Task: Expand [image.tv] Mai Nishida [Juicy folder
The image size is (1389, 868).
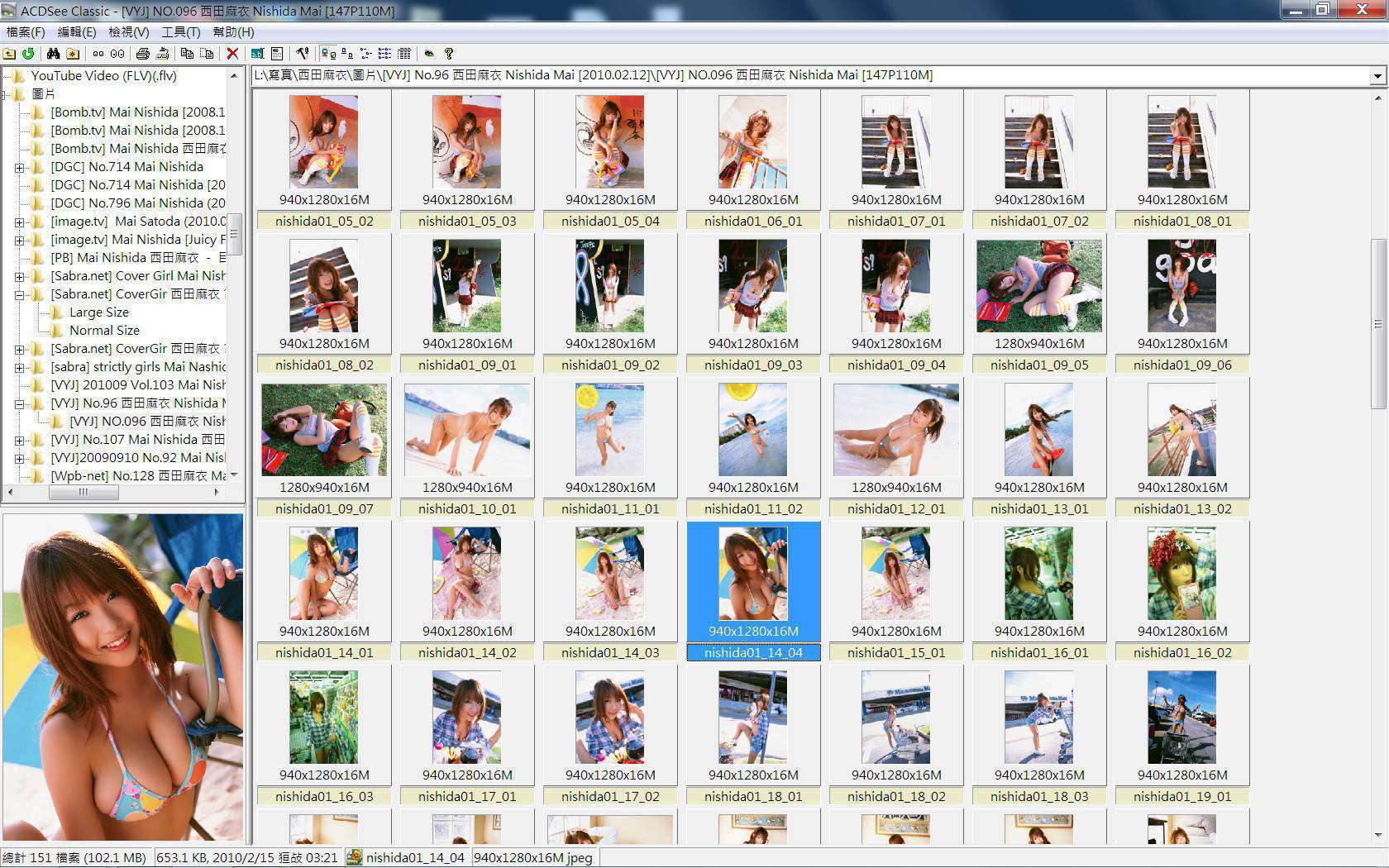Action: (x=19, y=240)
